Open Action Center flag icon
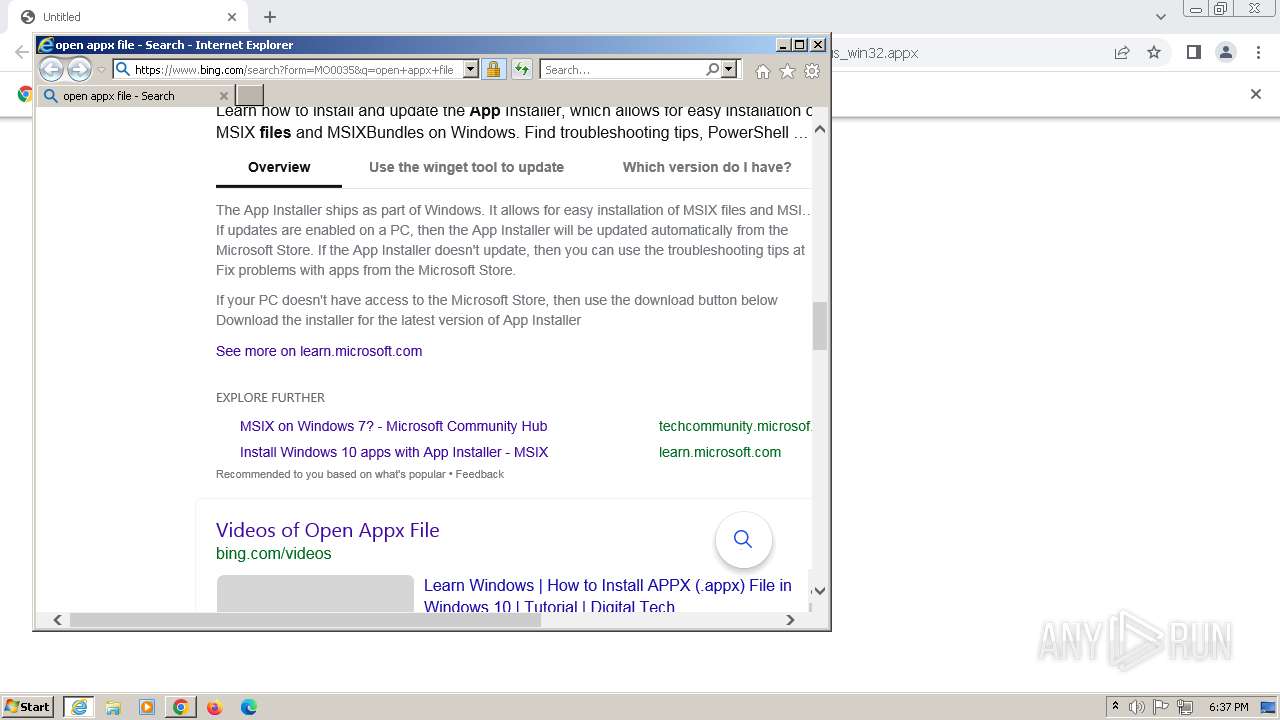Image resolution: width=1280 pixels, height=720 pixels. [x=1161, y=707]
